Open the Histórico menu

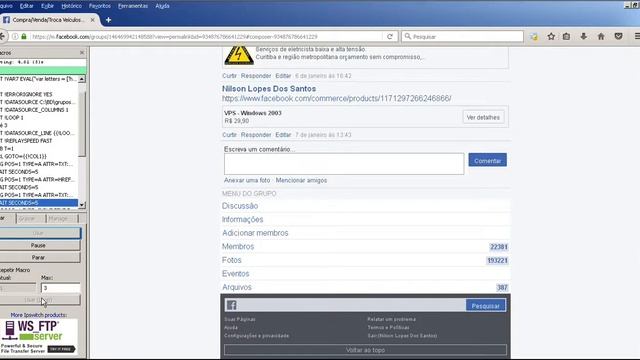click(71, 6)
